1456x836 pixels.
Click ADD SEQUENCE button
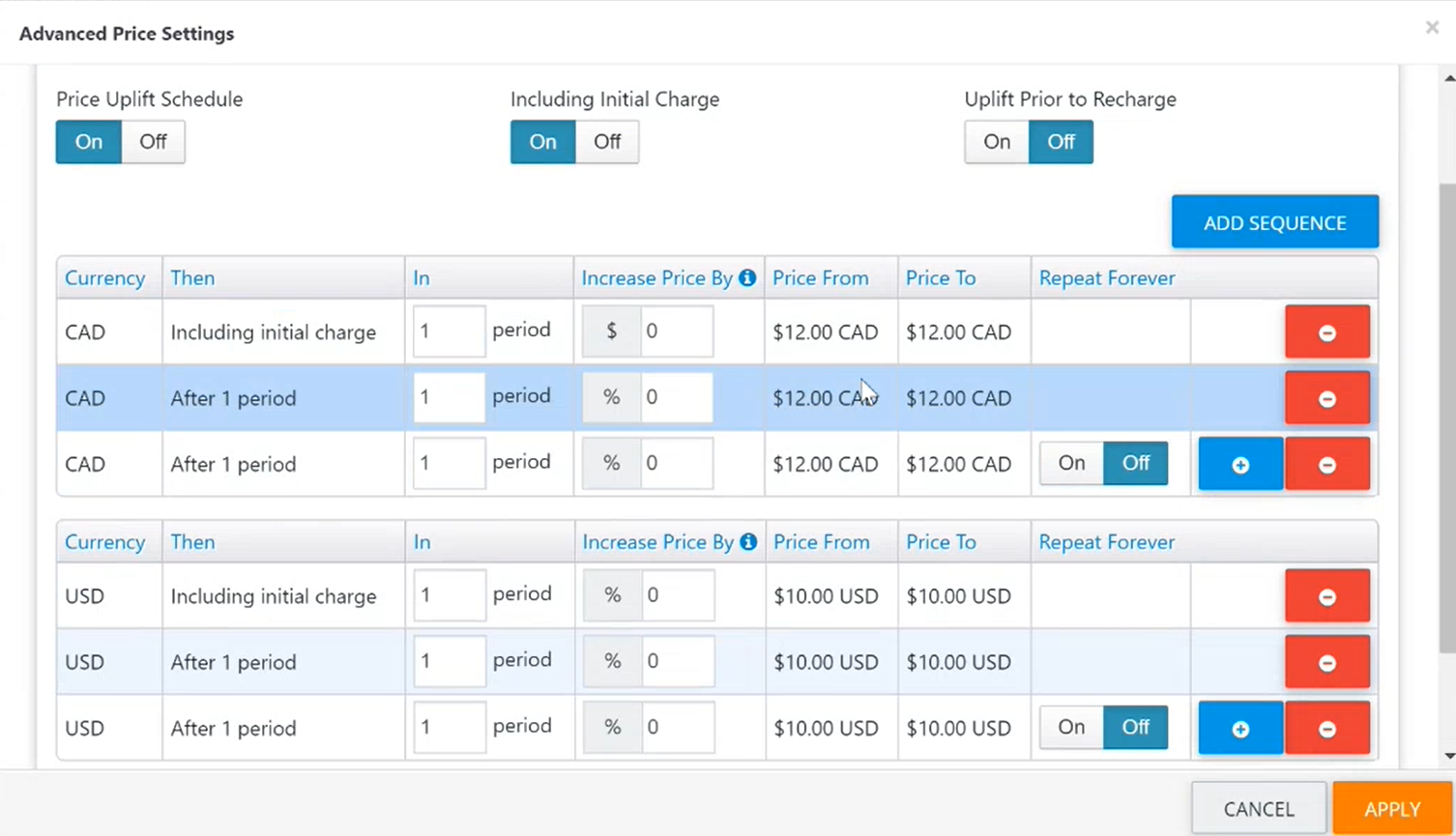tap(1274, 222)
